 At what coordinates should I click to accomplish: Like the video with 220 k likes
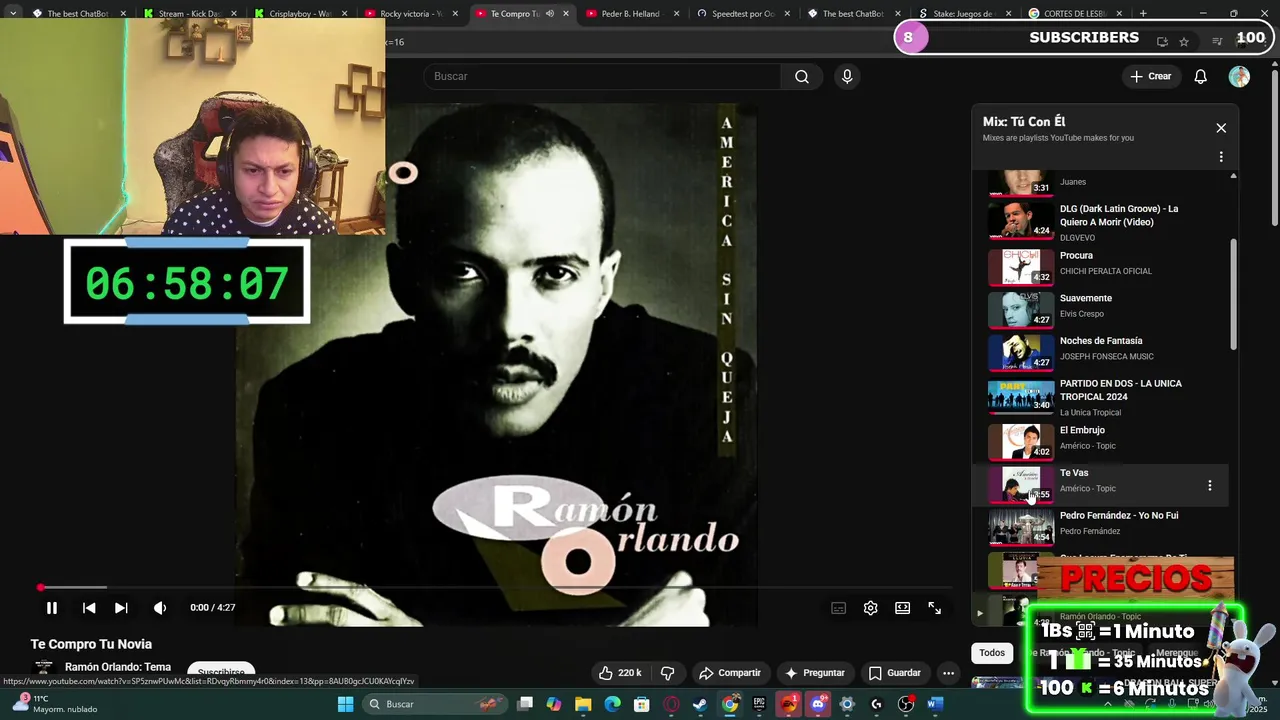tap(620, 673)
